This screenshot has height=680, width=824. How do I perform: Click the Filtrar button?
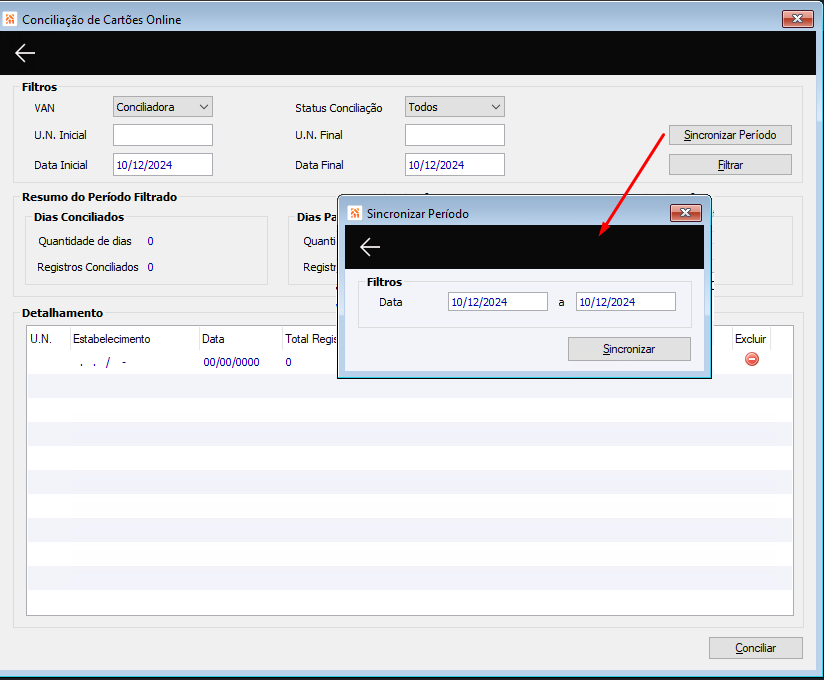point(730,165)
